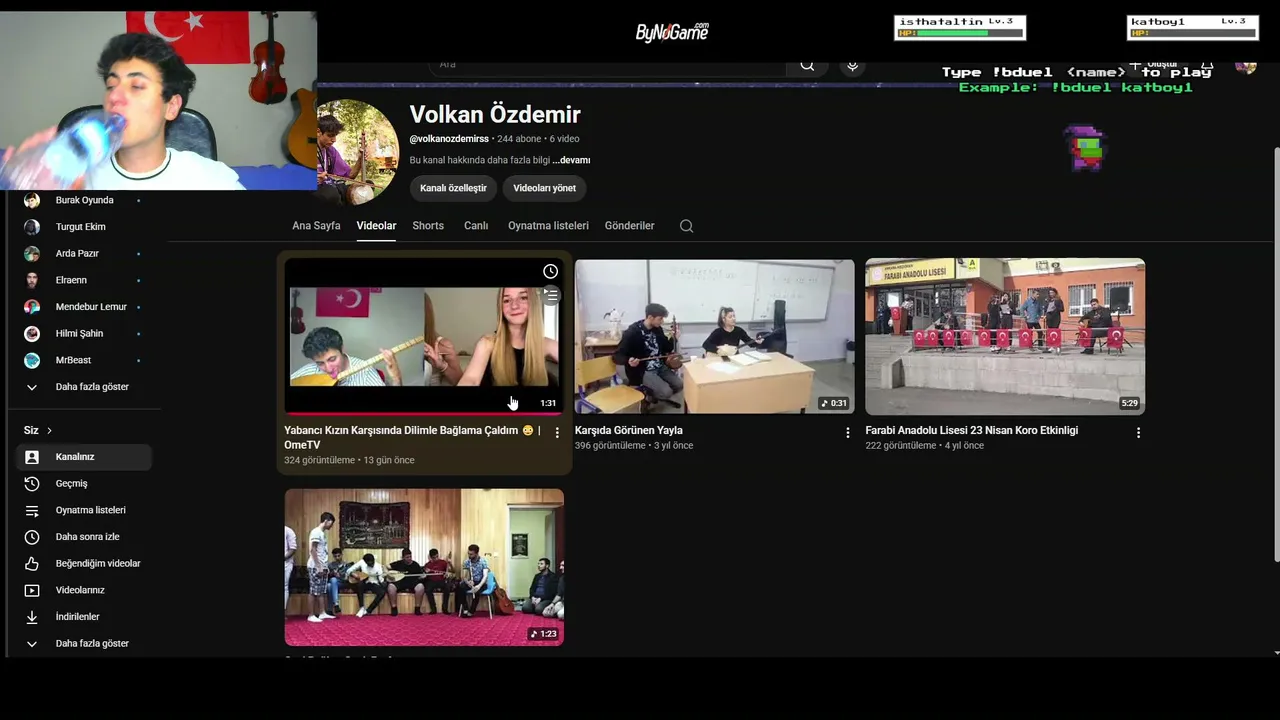Go to Hilmi Şahin subscription channel
The height and width of the screenshot is (720, 1280).
(84, 334)
